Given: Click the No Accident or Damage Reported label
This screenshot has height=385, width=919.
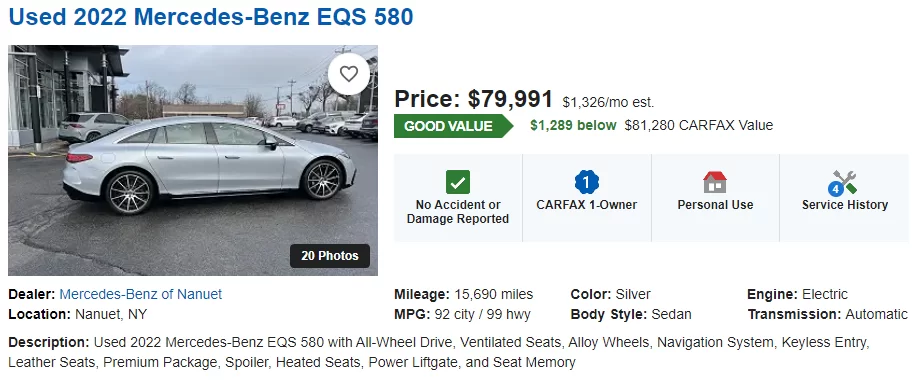Looking at the screenshot, I should [458, 212].
